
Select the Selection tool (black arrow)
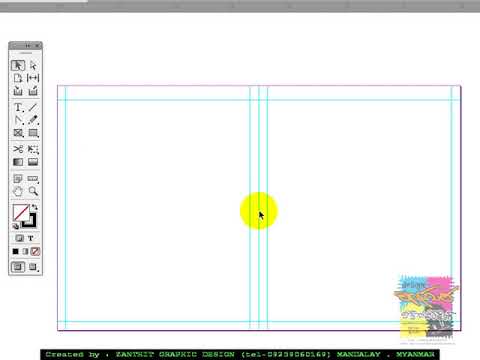tap(18, 65)
